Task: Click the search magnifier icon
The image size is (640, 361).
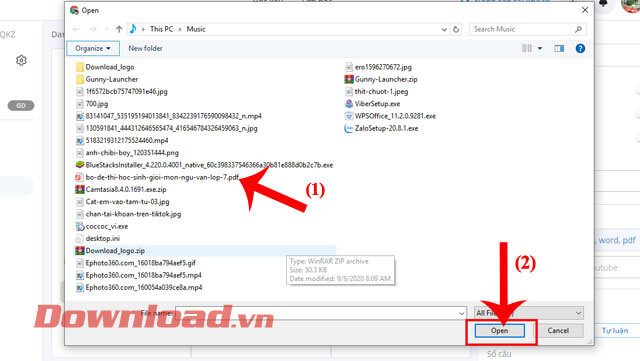Action: pyautogui.click(x=578, y=29)
